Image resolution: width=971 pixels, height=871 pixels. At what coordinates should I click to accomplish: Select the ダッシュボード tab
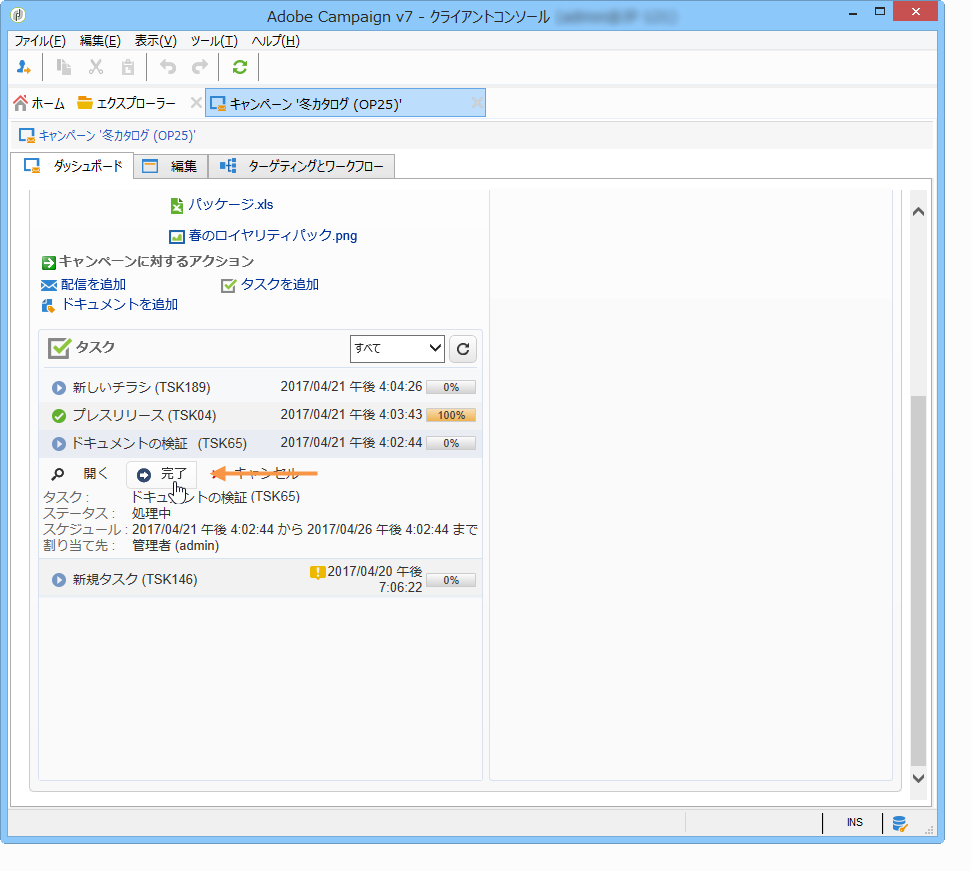pos(72,166)
